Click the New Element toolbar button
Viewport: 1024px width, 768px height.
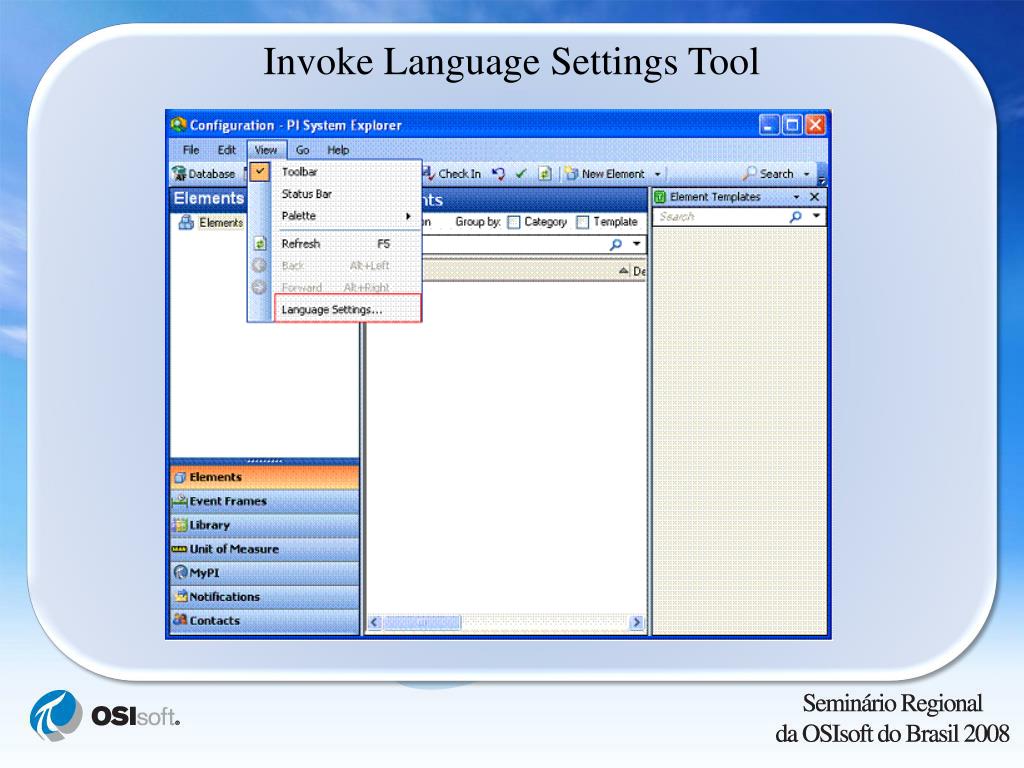coord(605,174)
